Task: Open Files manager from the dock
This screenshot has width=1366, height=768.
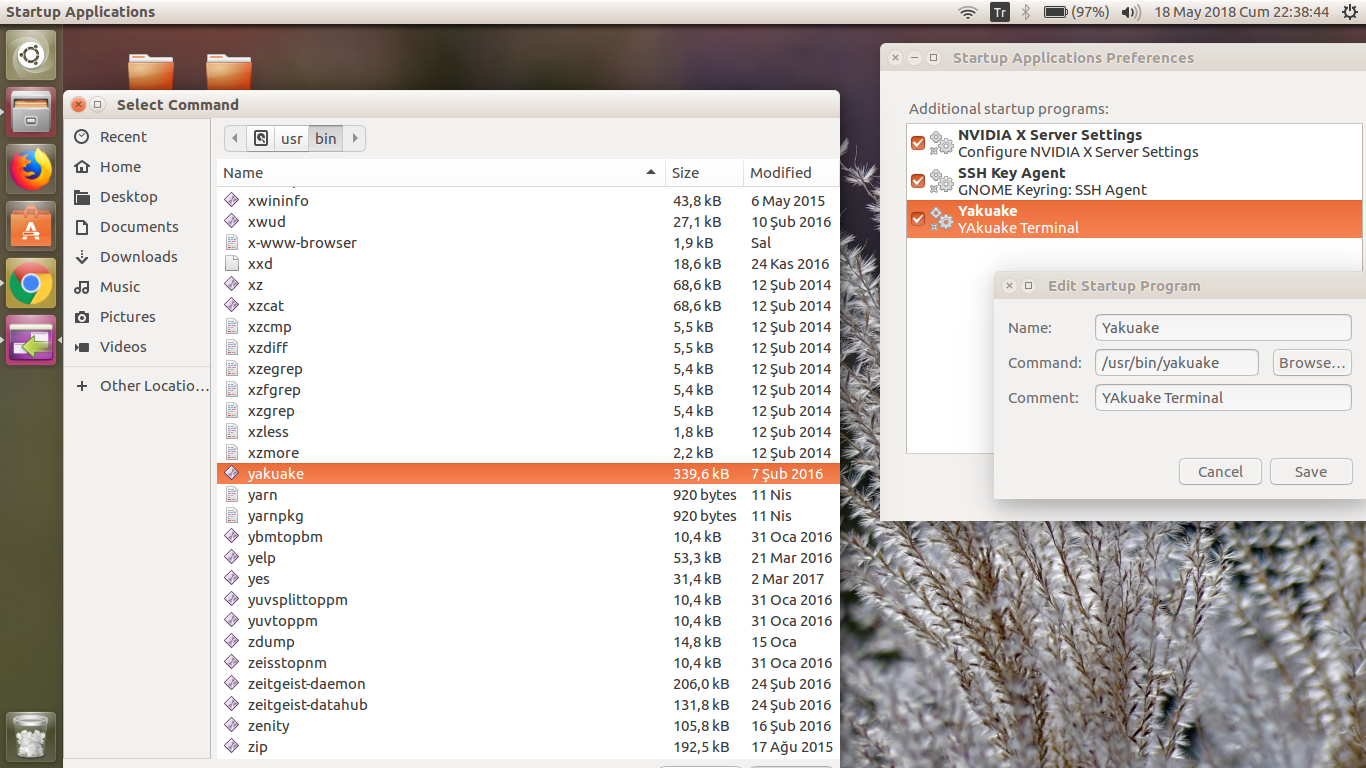Action: click(31, 112)
